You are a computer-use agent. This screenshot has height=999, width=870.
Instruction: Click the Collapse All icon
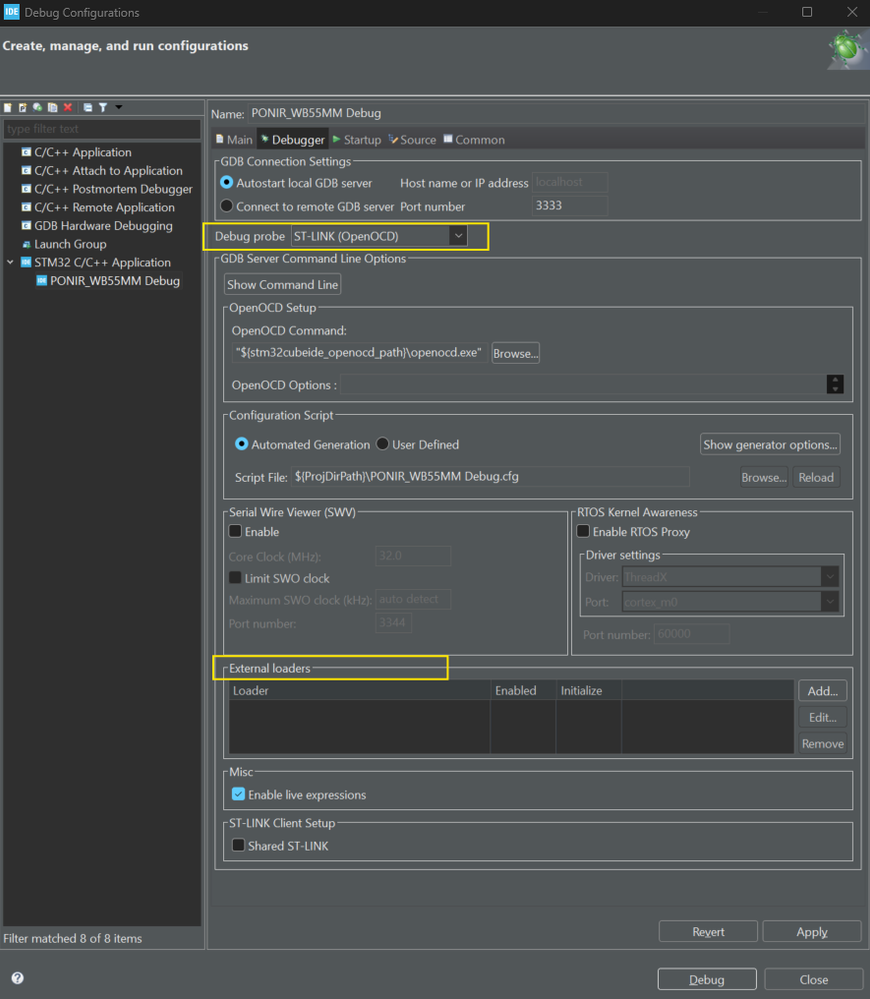88,108
